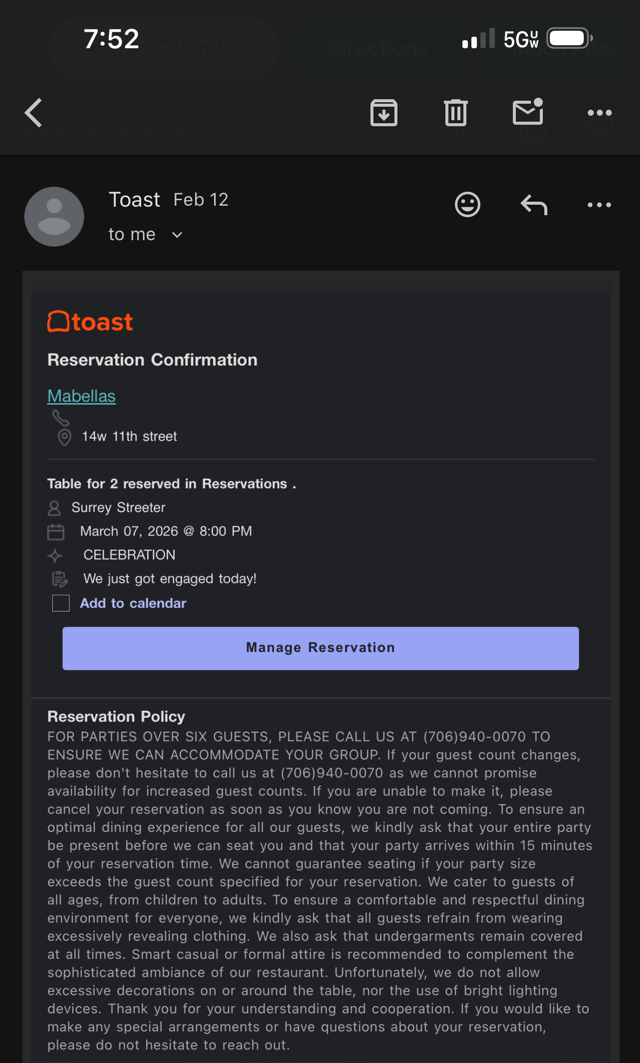Image resolution: width=640 pixels, height=1063 pixels.
Task: Open the Mabellas restaurant link
Action: pos(81,396)
